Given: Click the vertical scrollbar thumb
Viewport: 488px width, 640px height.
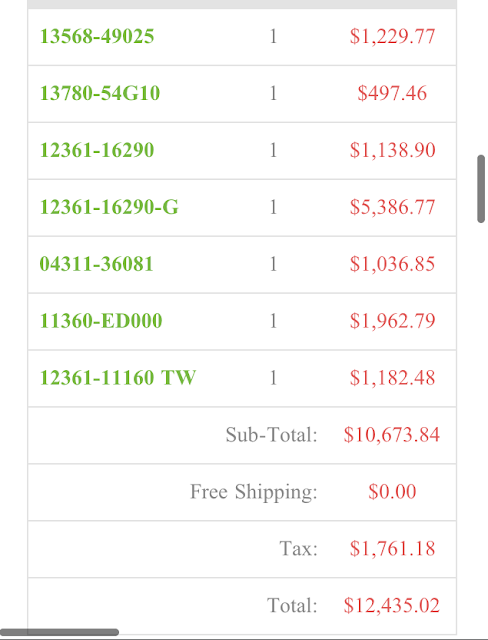Looking at the screenshot, I should tap(481, 189).
